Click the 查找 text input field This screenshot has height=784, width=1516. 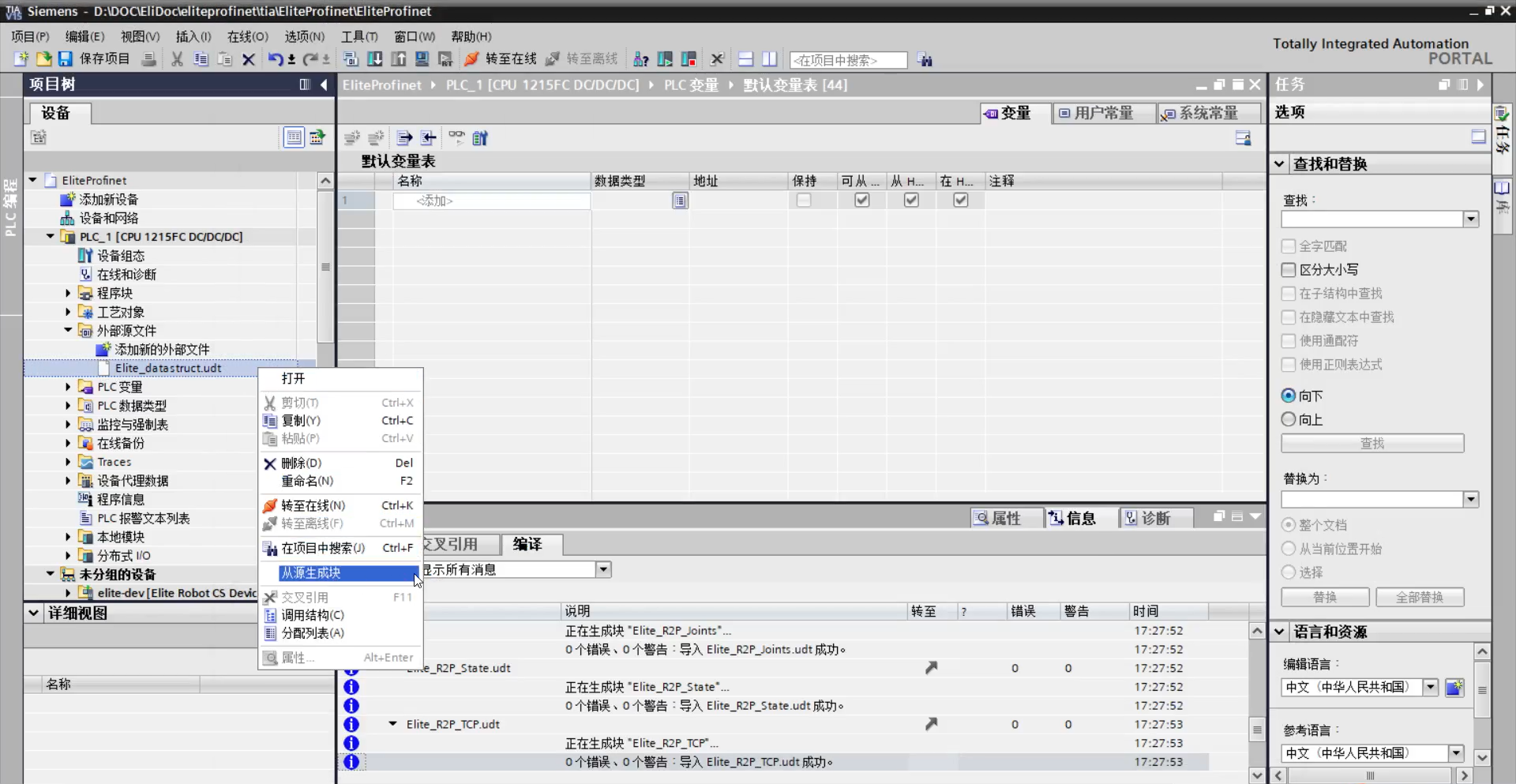point(1372,219)
